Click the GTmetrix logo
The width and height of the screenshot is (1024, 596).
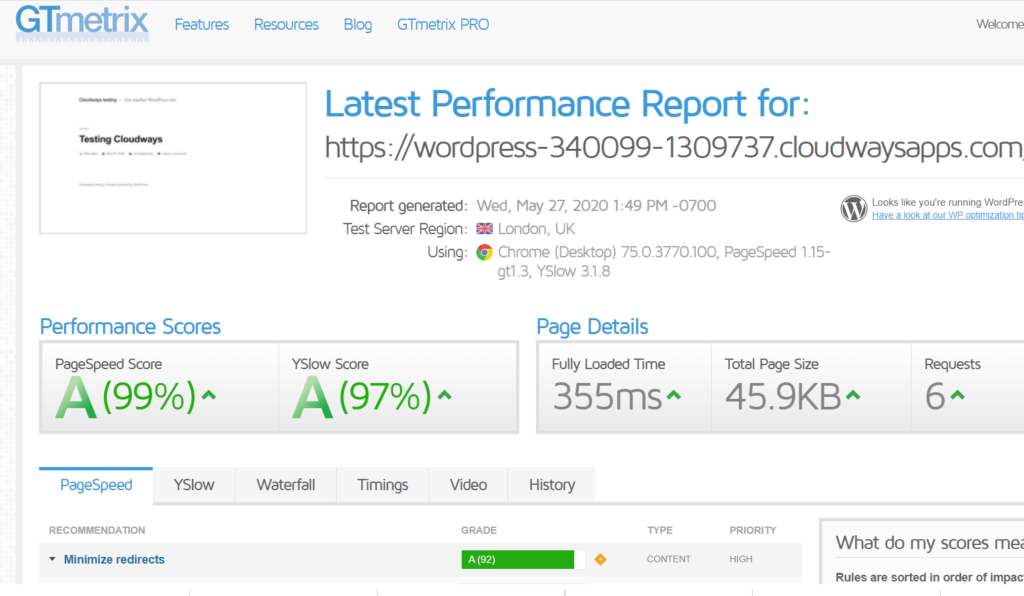click(82, 24)
